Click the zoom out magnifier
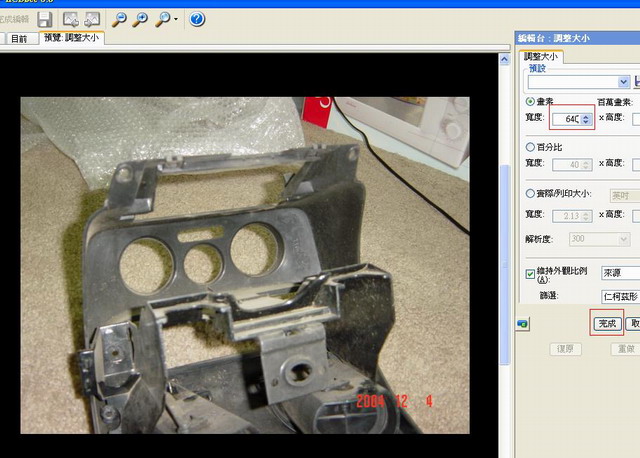 click(x=119, y=18)
